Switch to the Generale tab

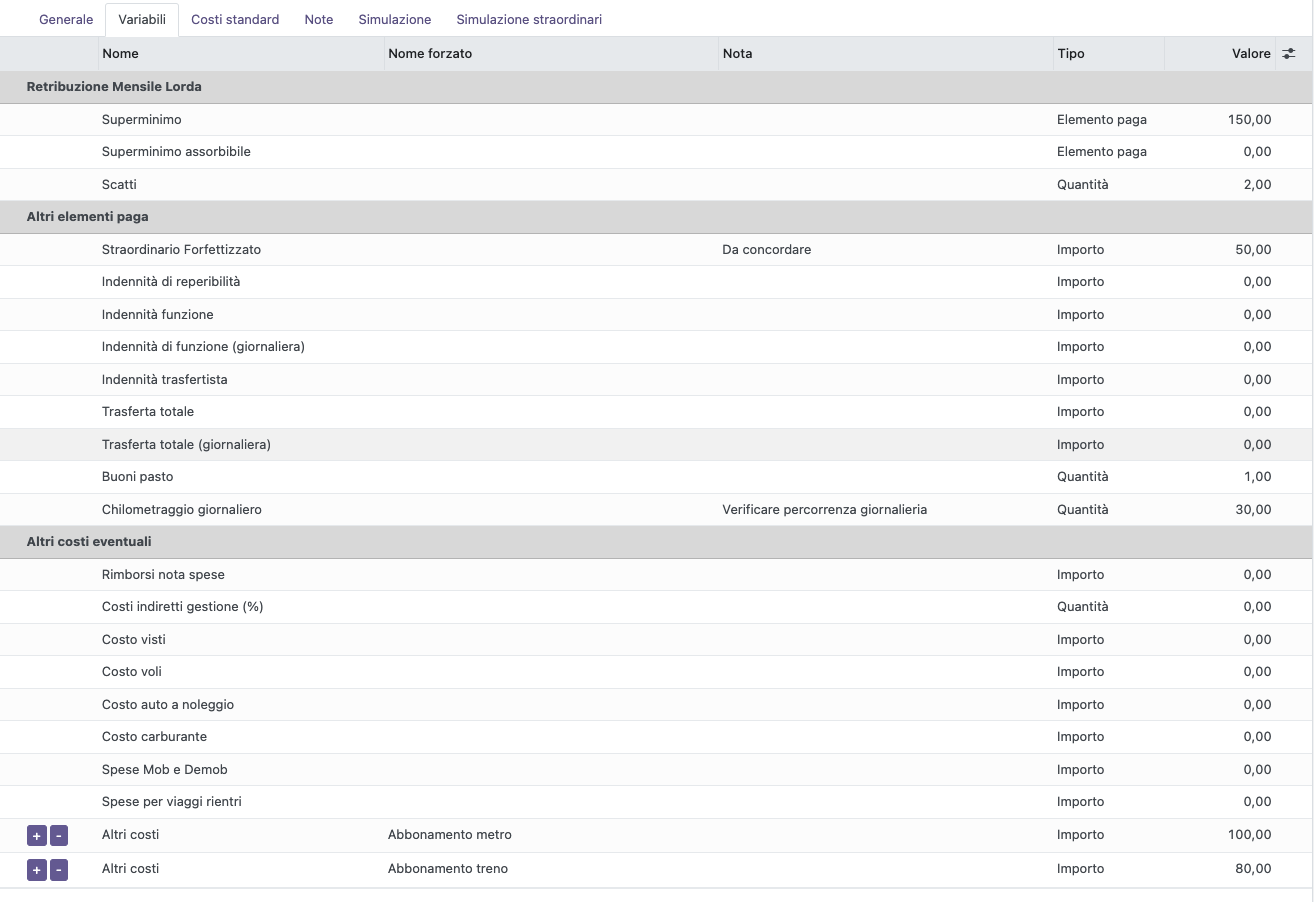(66, 20)
